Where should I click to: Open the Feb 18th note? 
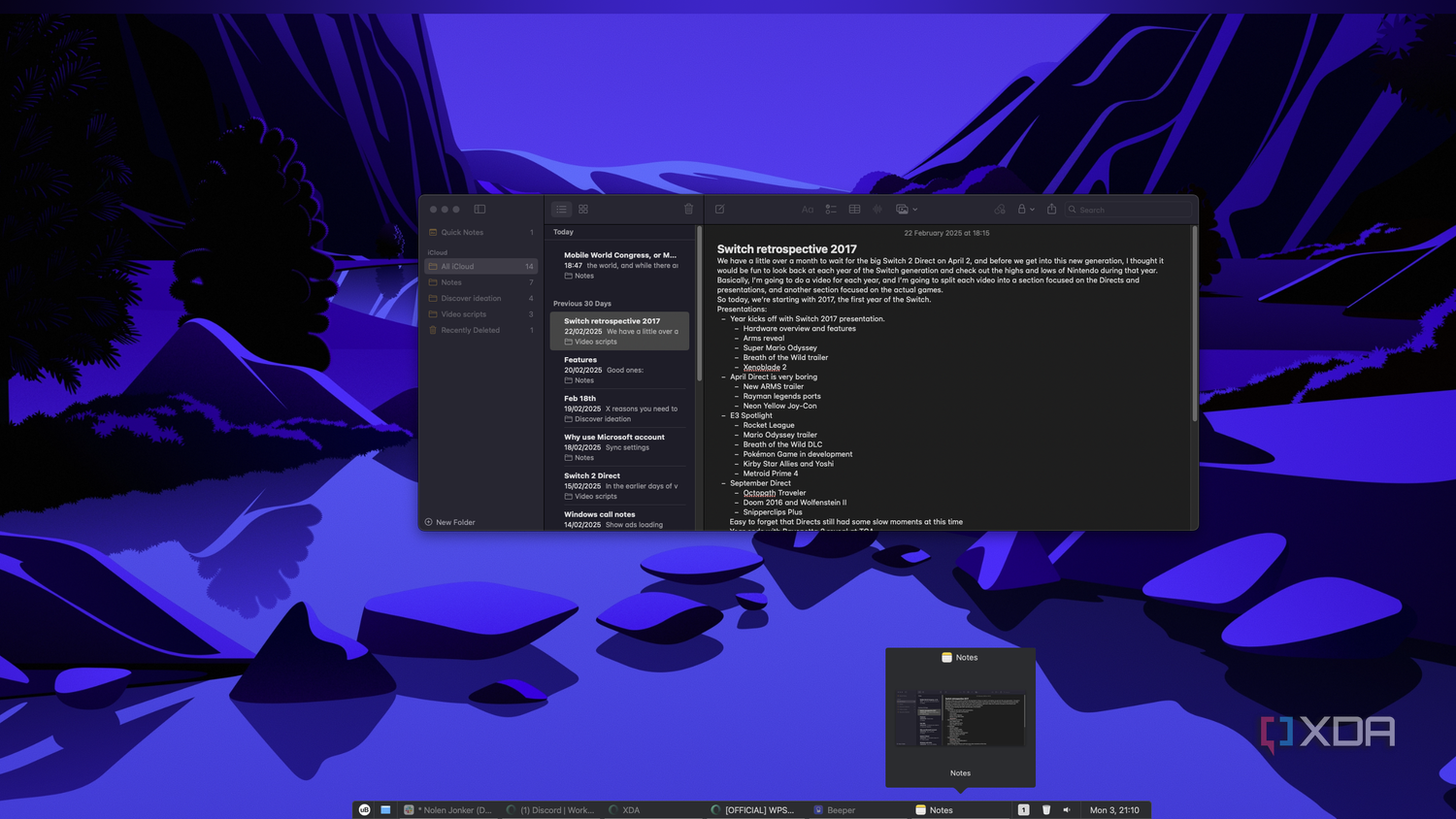(620, 409)
